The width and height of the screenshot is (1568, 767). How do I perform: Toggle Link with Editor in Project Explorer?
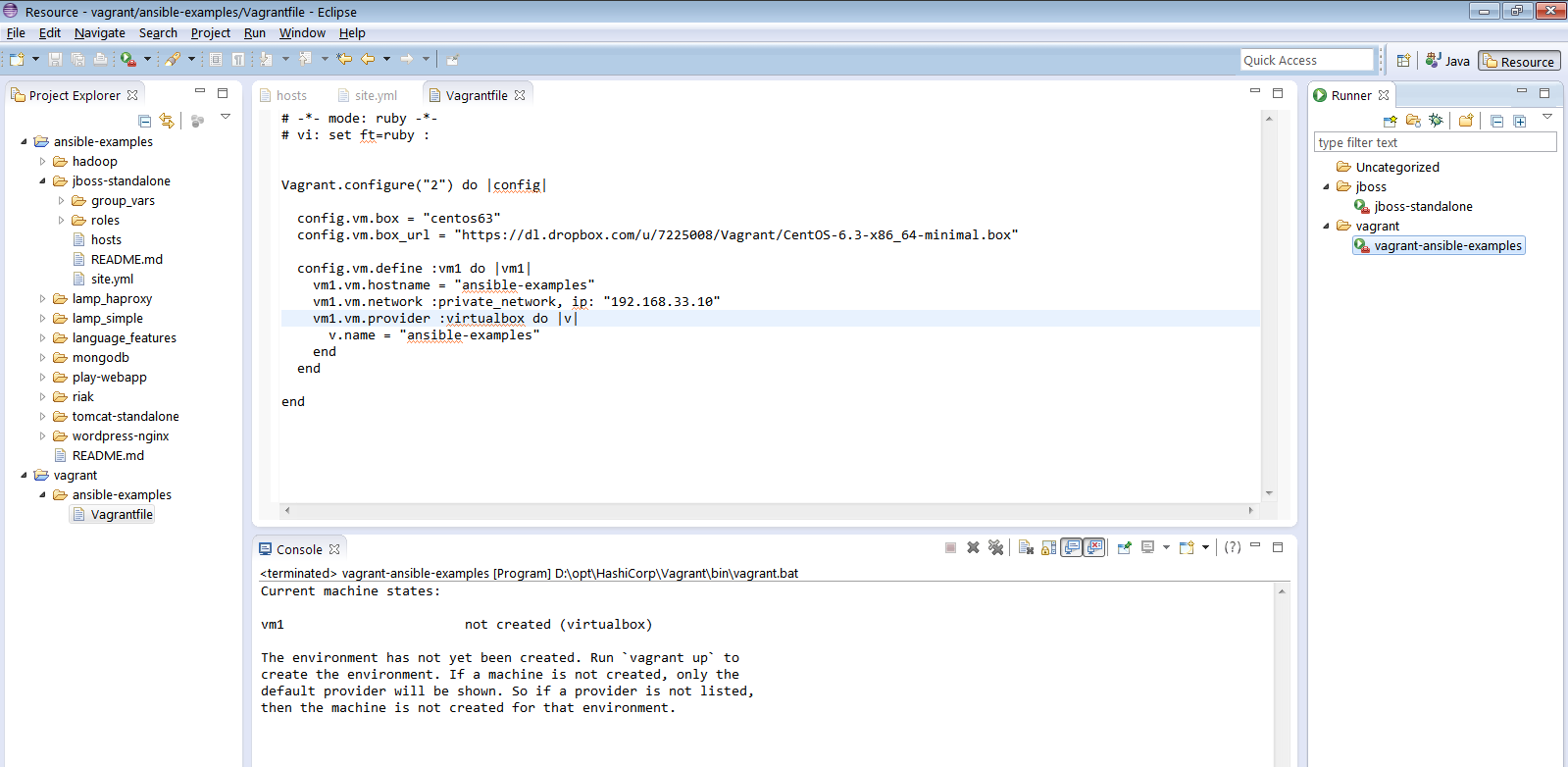(167, 121)
